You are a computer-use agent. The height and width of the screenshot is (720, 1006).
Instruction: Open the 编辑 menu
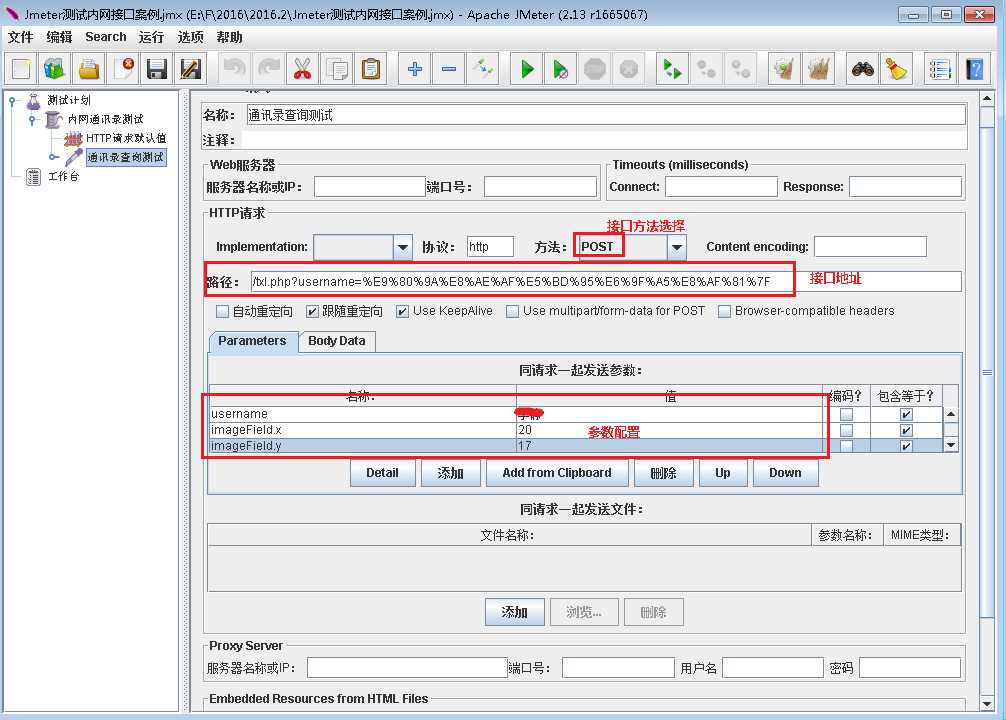point(59,37)
